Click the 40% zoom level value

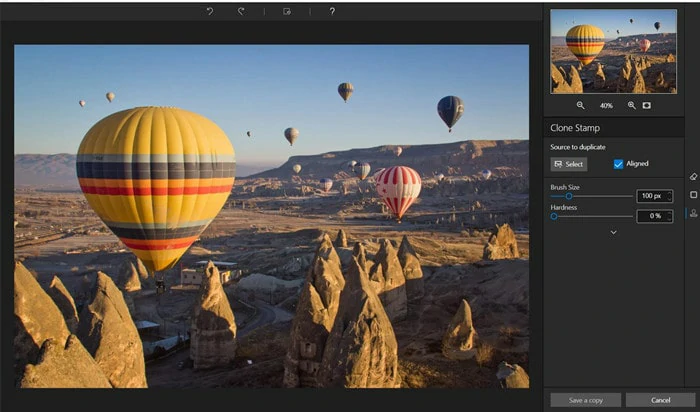pyautogui.click(x=606, y=106)
